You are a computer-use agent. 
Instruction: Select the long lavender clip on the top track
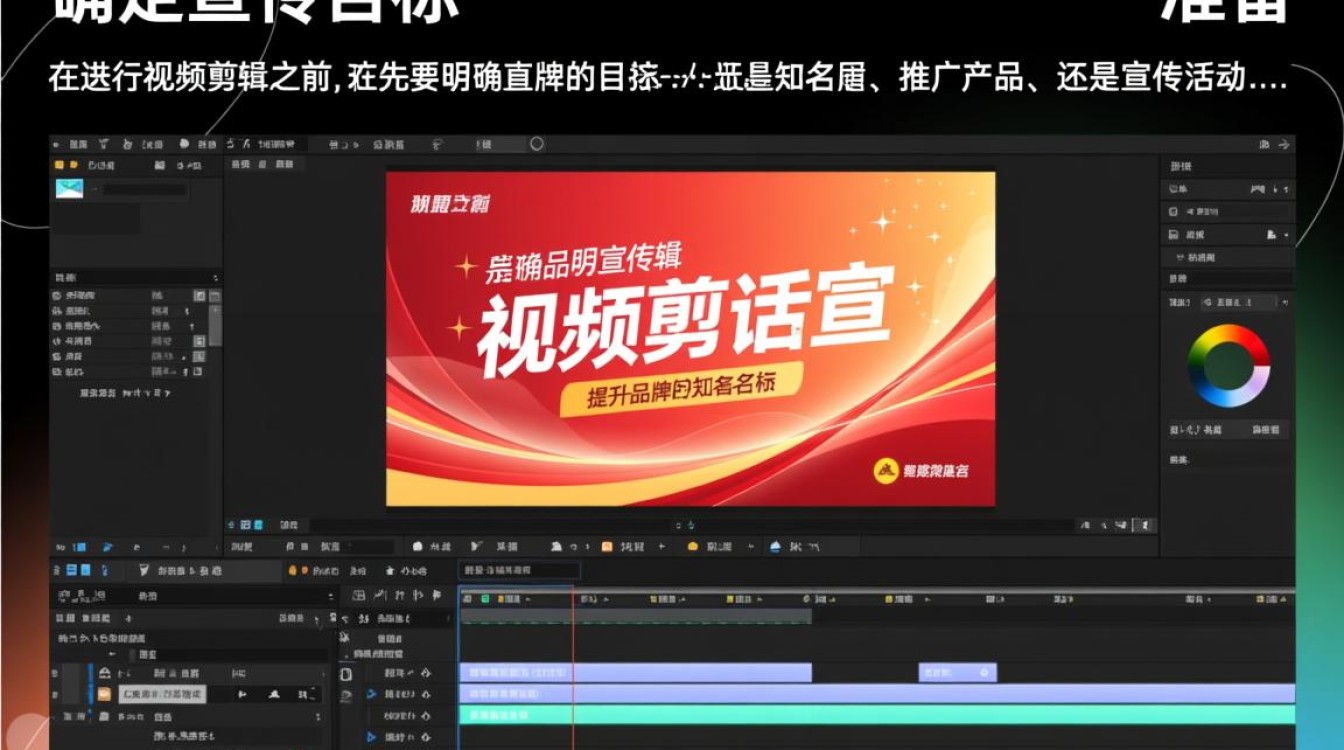pyautogui.click(x=635, y=673)
